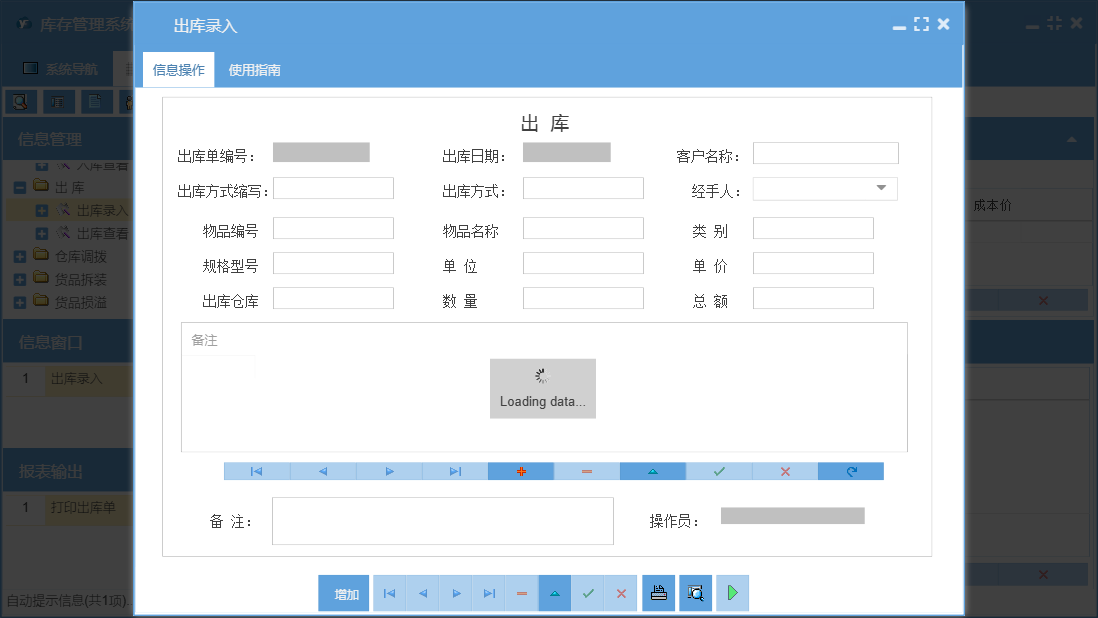Click inside the 客户名称 input field

pos(825,153)
